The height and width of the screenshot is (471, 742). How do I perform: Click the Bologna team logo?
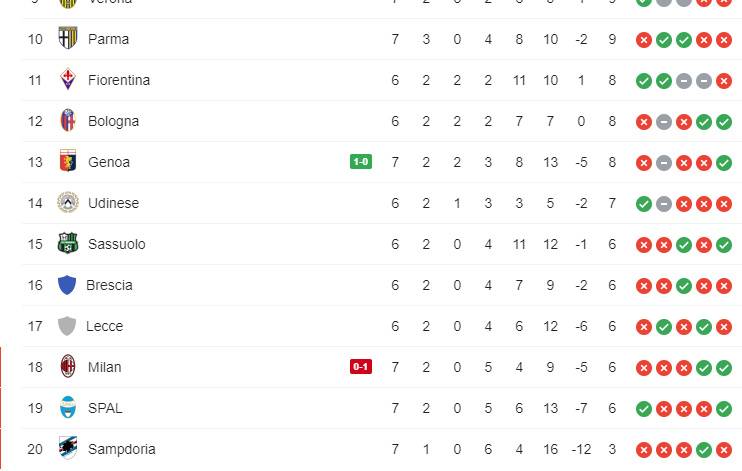tap(68, 121)
